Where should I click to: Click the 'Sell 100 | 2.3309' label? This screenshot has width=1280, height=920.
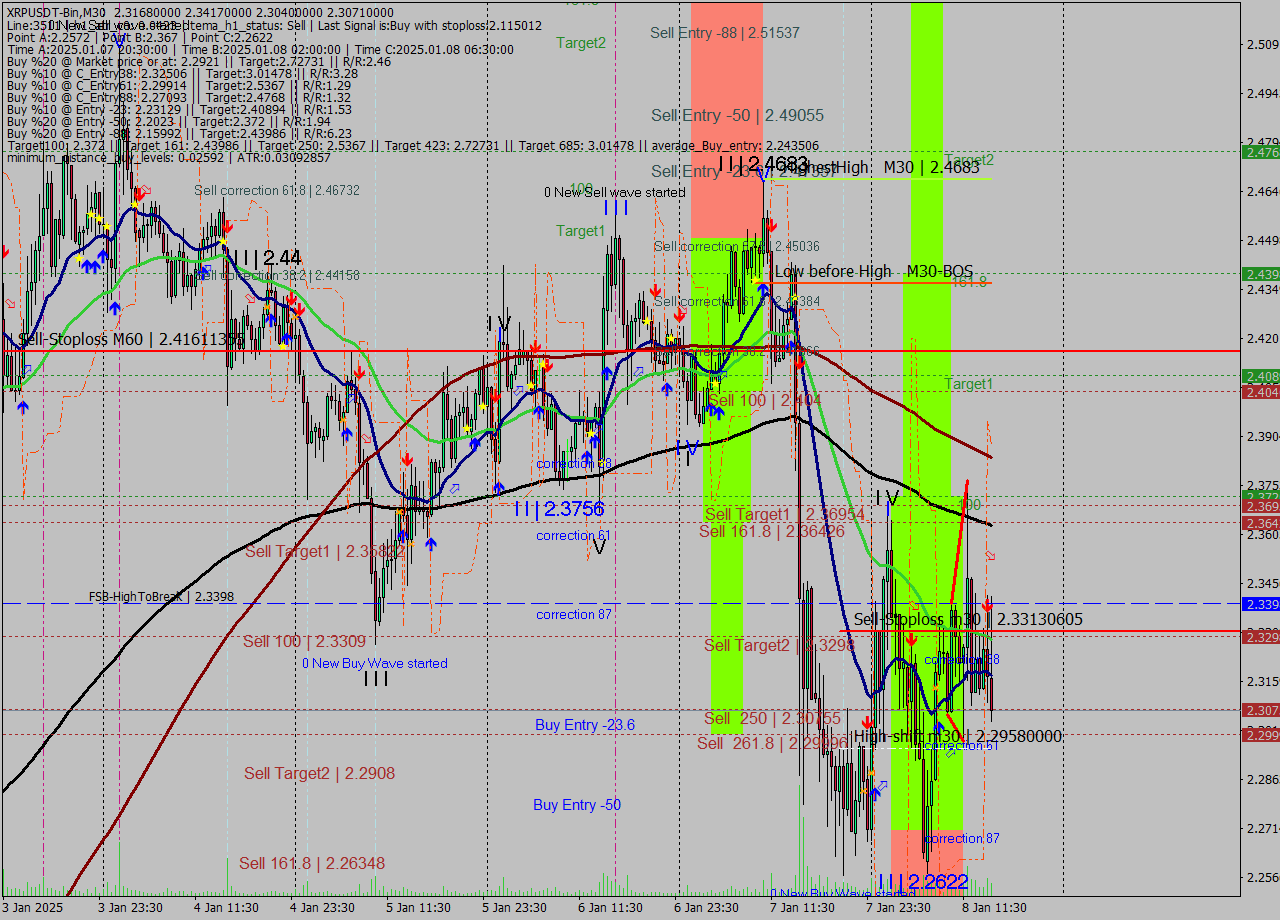click(304, 641)
